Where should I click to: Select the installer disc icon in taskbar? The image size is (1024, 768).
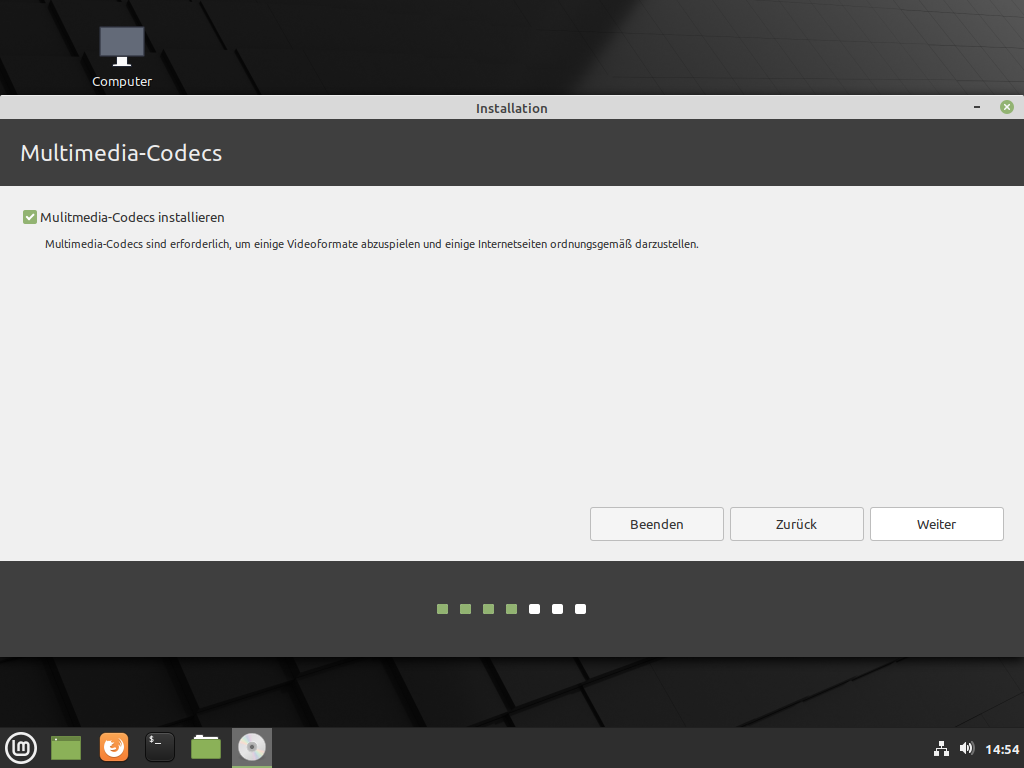tap(252, 747)
